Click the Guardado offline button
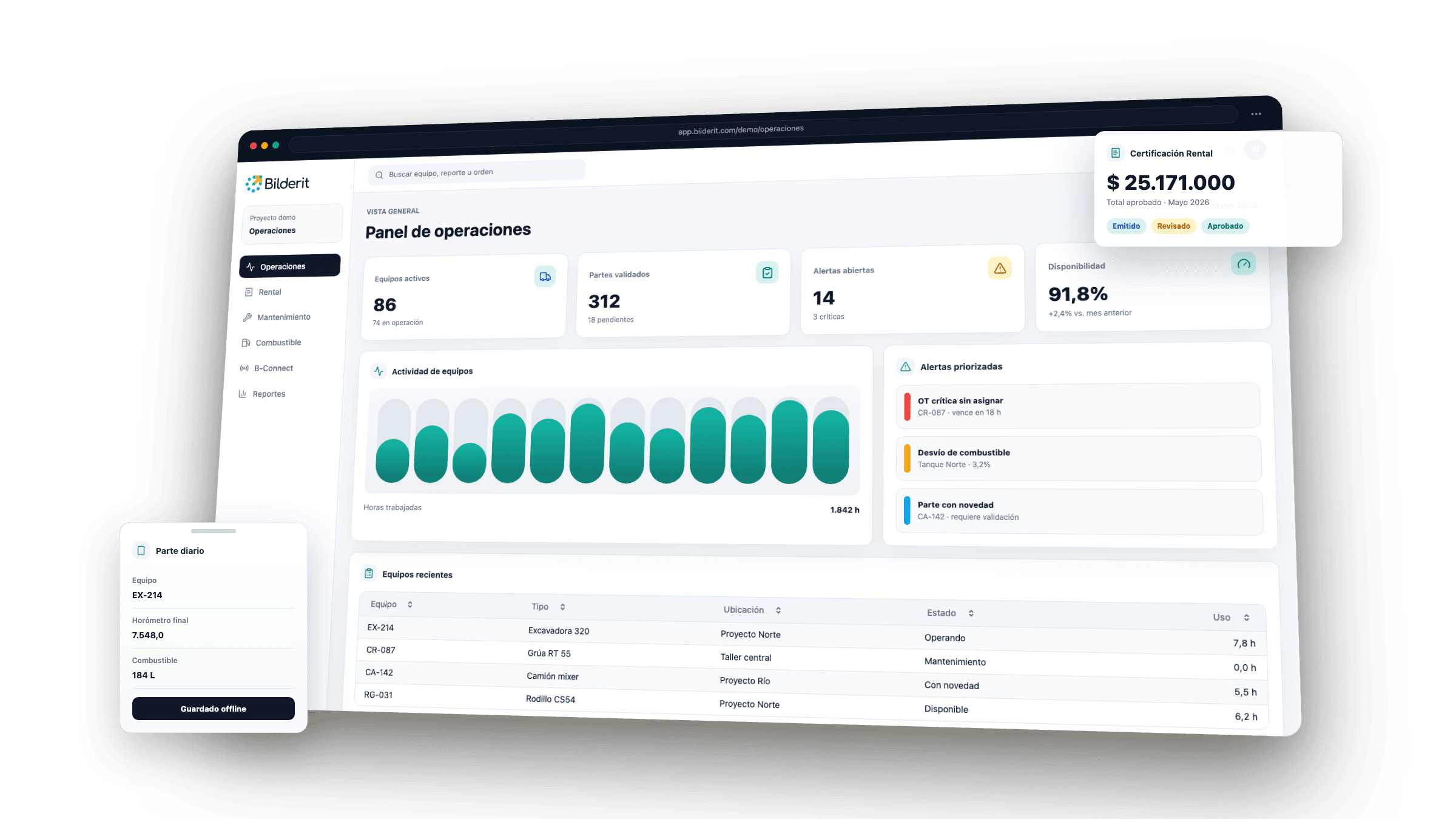 click(214, 709)
